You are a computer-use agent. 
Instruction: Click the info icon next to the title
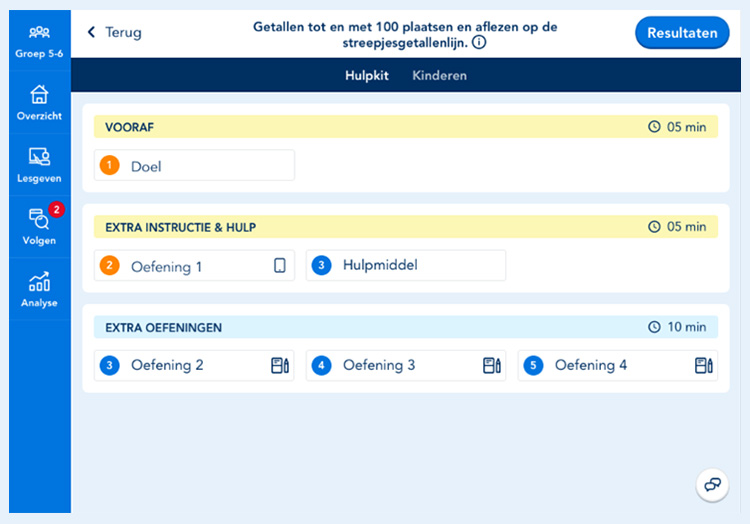[x=479, y=43]
